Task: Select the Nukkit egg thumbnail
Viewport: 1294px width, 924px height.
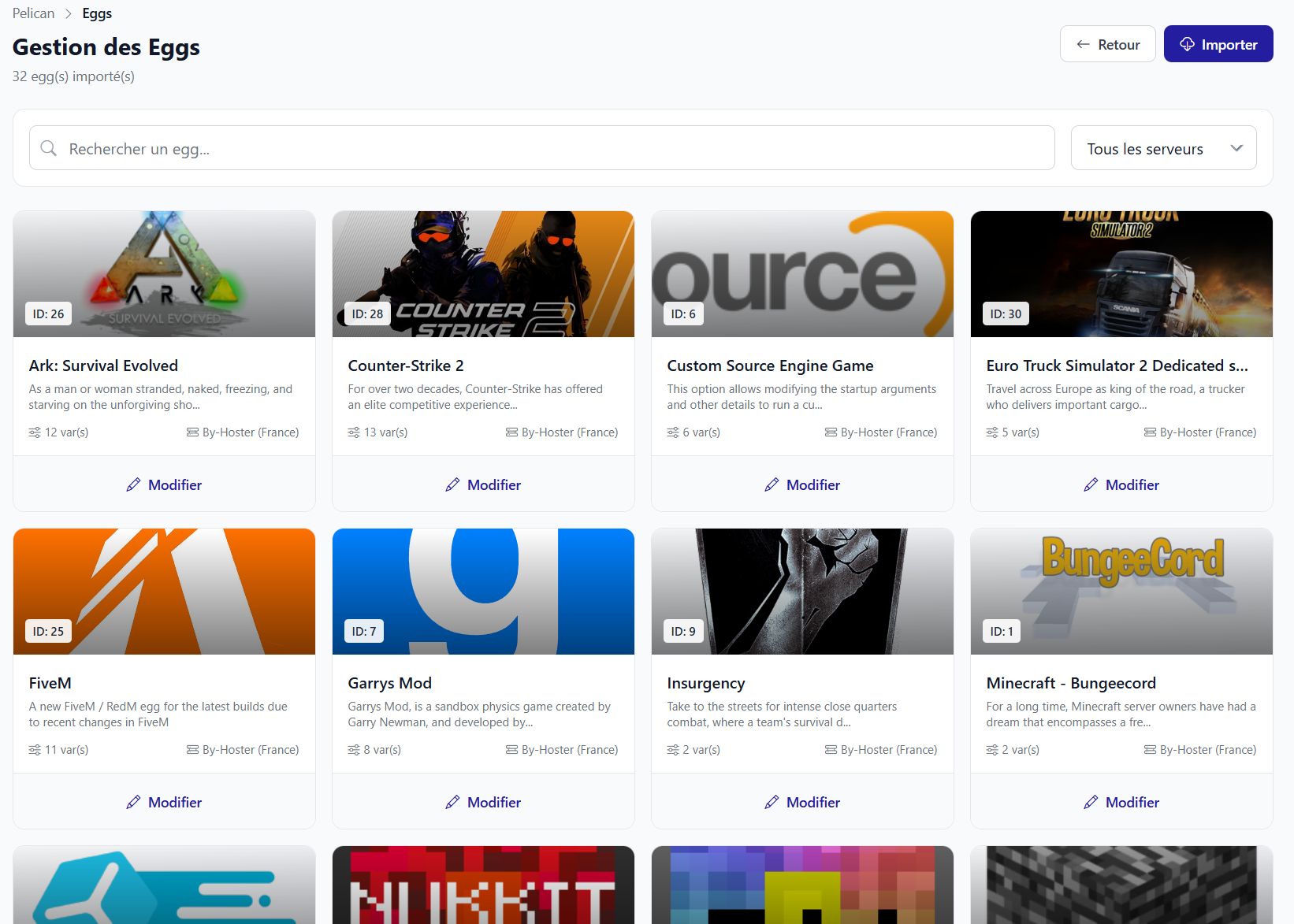Action: [x=482, y=885]
